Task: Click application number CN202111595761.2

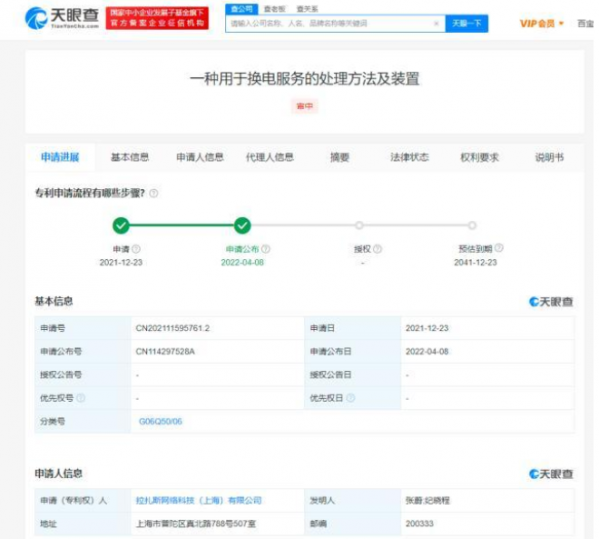Action: point(173,328)
